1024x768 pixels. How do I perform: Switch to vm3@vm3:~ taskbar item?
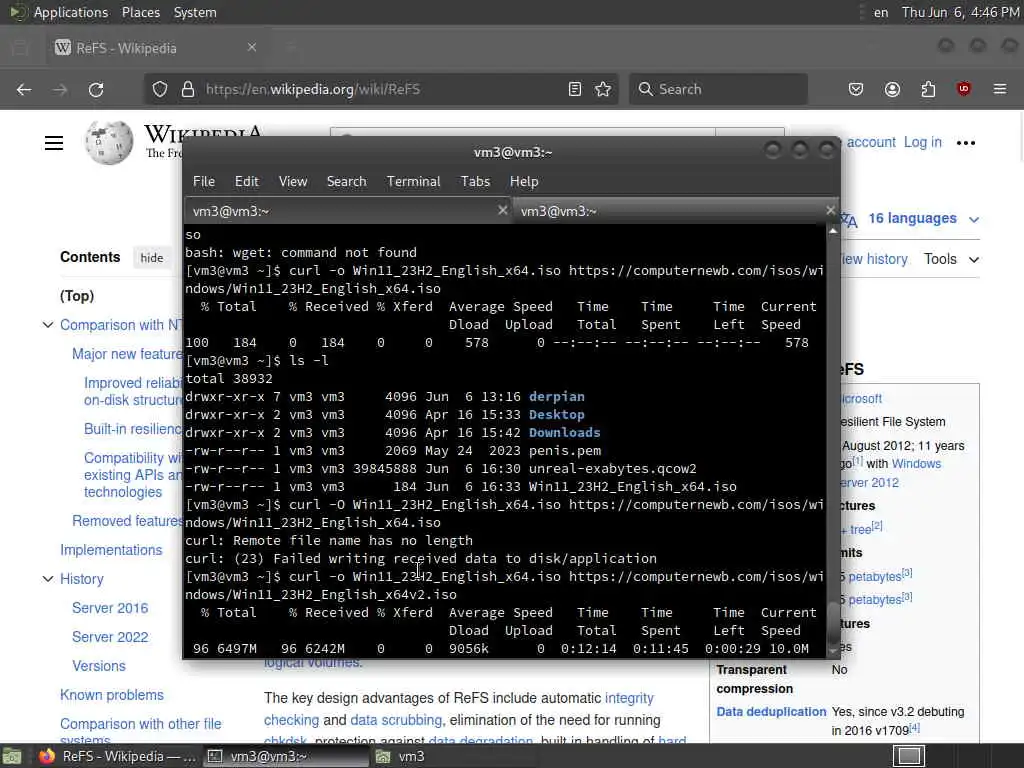(x=286, y=756)
